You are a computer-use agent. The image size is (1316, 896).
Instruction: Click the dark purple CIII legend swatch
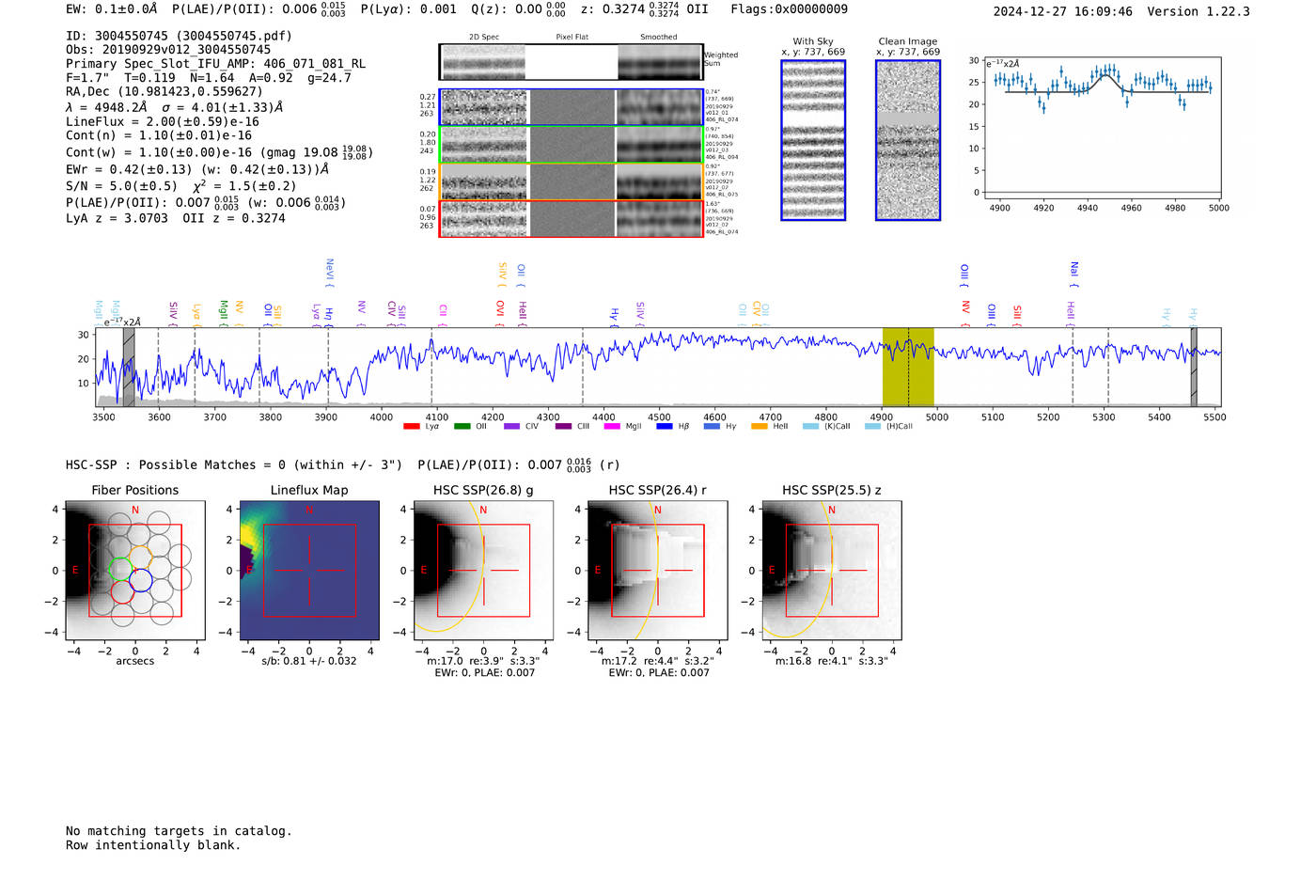point(563,426)
